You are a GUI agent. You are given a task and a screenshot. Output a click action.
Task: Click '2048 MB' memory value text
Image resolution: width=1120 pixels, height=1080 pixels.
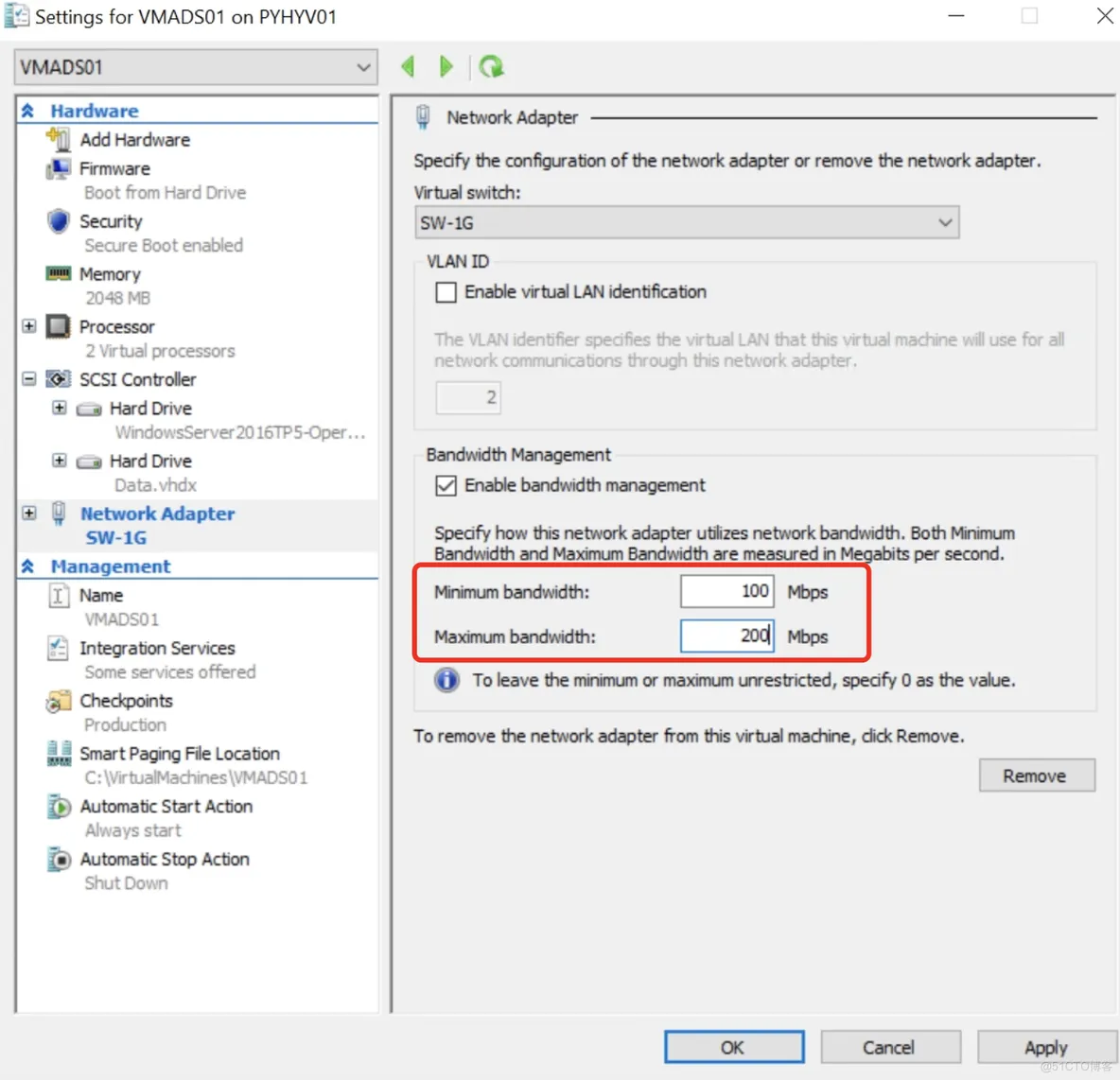(x=118, y=298)
